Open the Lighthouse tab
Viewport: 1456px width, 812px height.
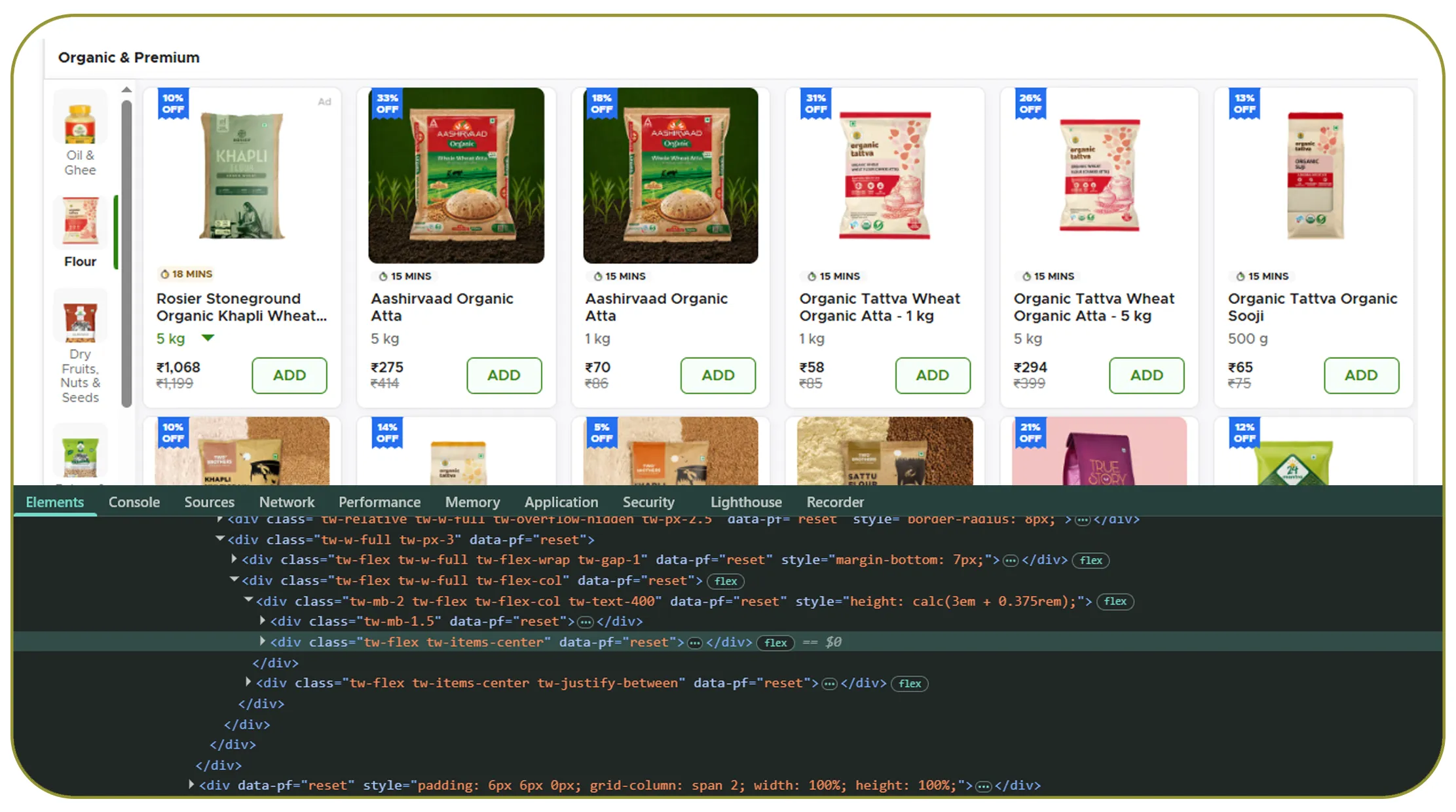pyautogui.click(x=746, y=502)
